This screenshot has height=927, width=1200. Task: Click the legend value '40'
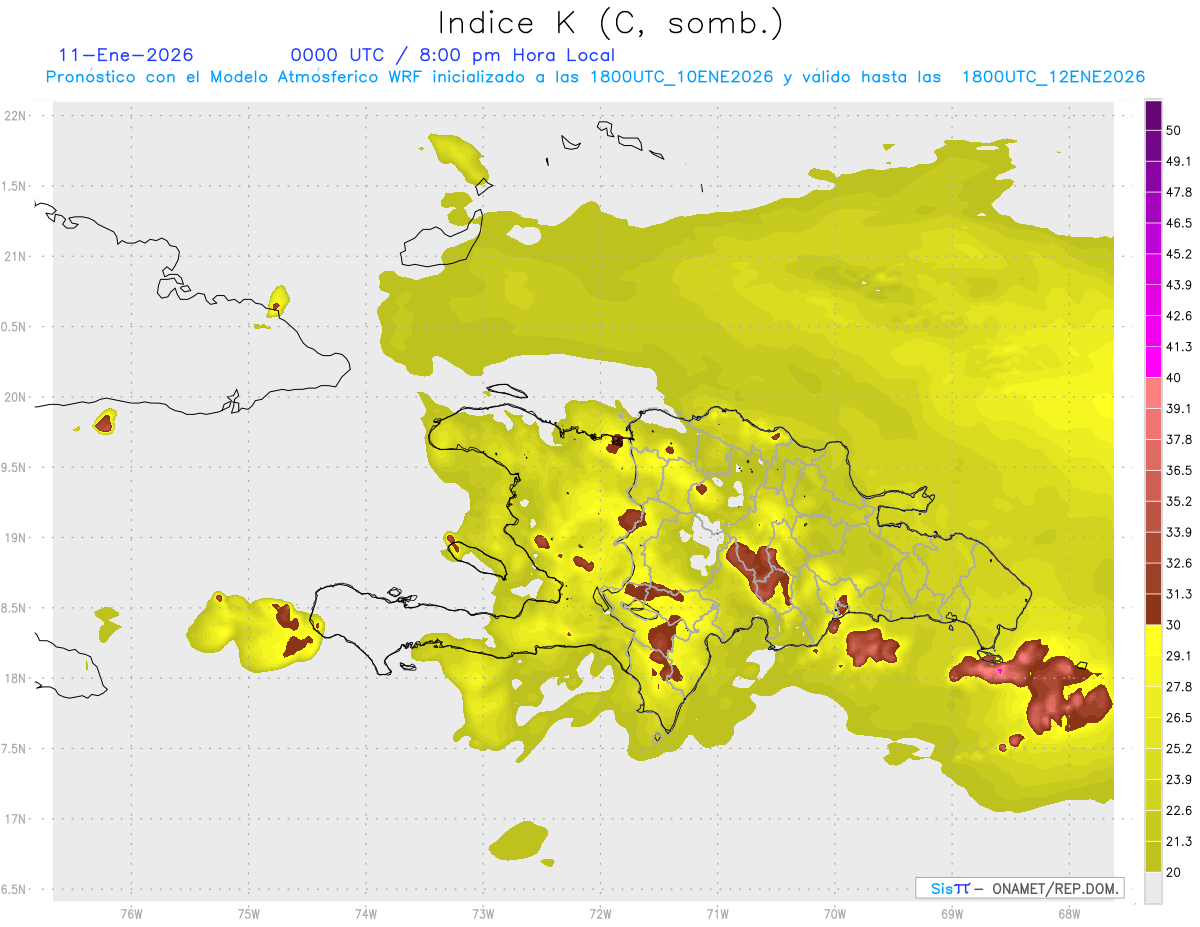point(1174,378)
